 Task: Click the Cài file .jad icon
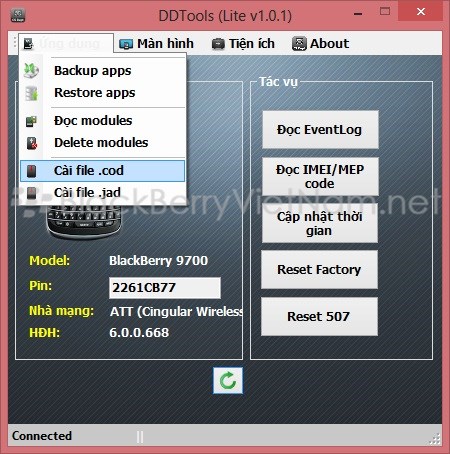click(31, 193)
